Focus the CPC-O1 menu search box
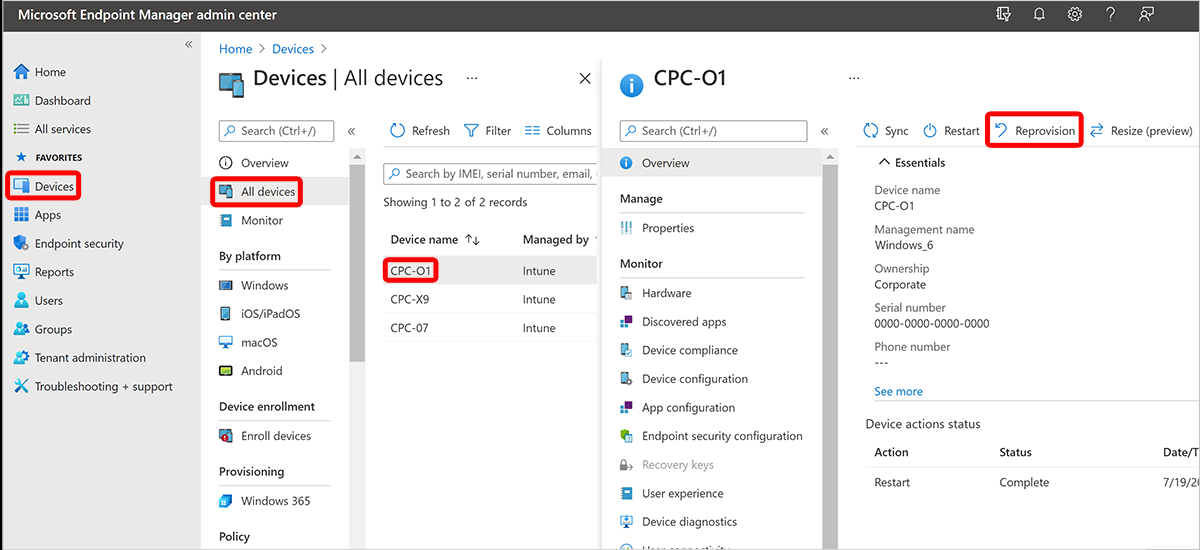Image resolution: width=1200 pixels, height=550 pixels. [713, 131]
